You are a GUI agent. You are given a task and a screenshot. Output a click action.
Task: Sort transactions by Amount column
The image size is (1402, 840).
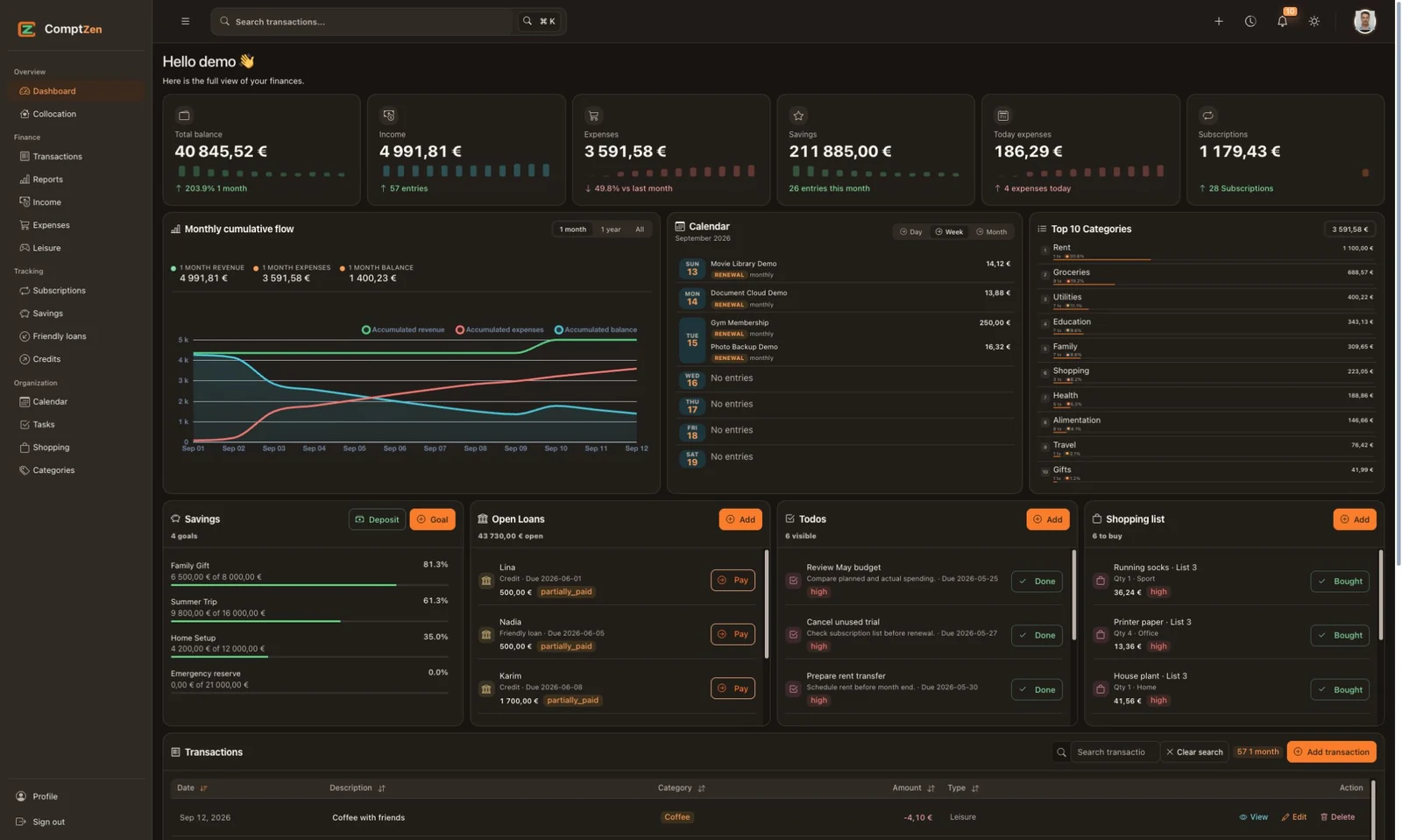click(x=913, y=788)
